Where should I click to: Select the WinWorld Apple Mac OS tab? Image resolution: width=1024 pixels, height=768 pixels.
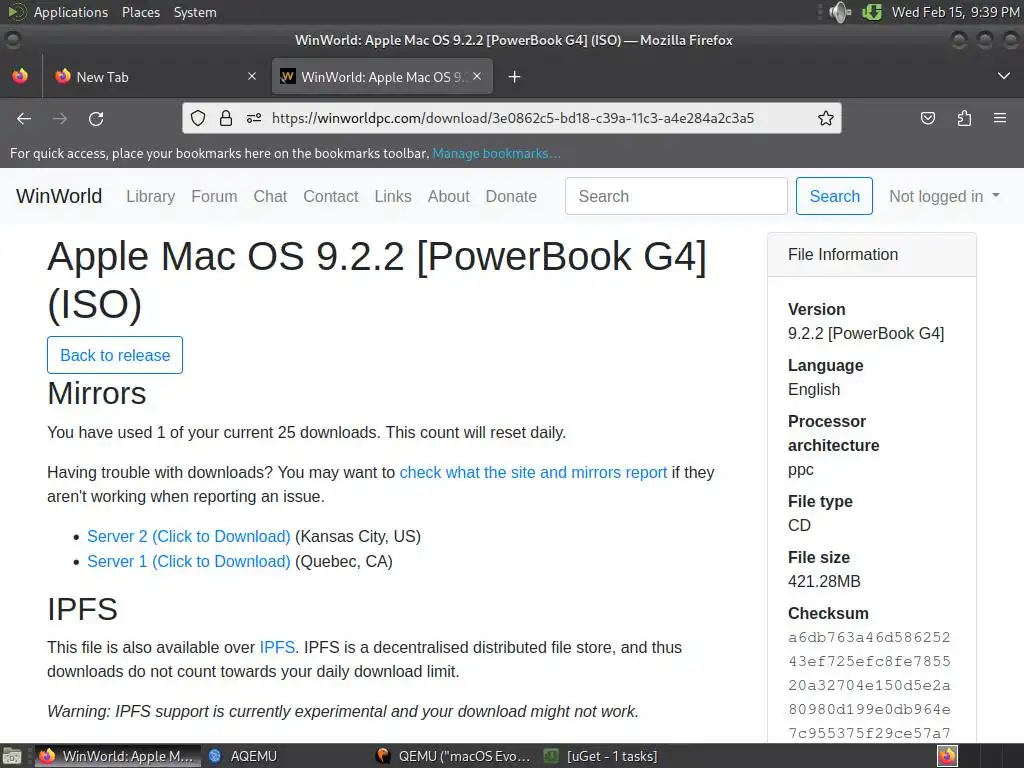(382, 76)
